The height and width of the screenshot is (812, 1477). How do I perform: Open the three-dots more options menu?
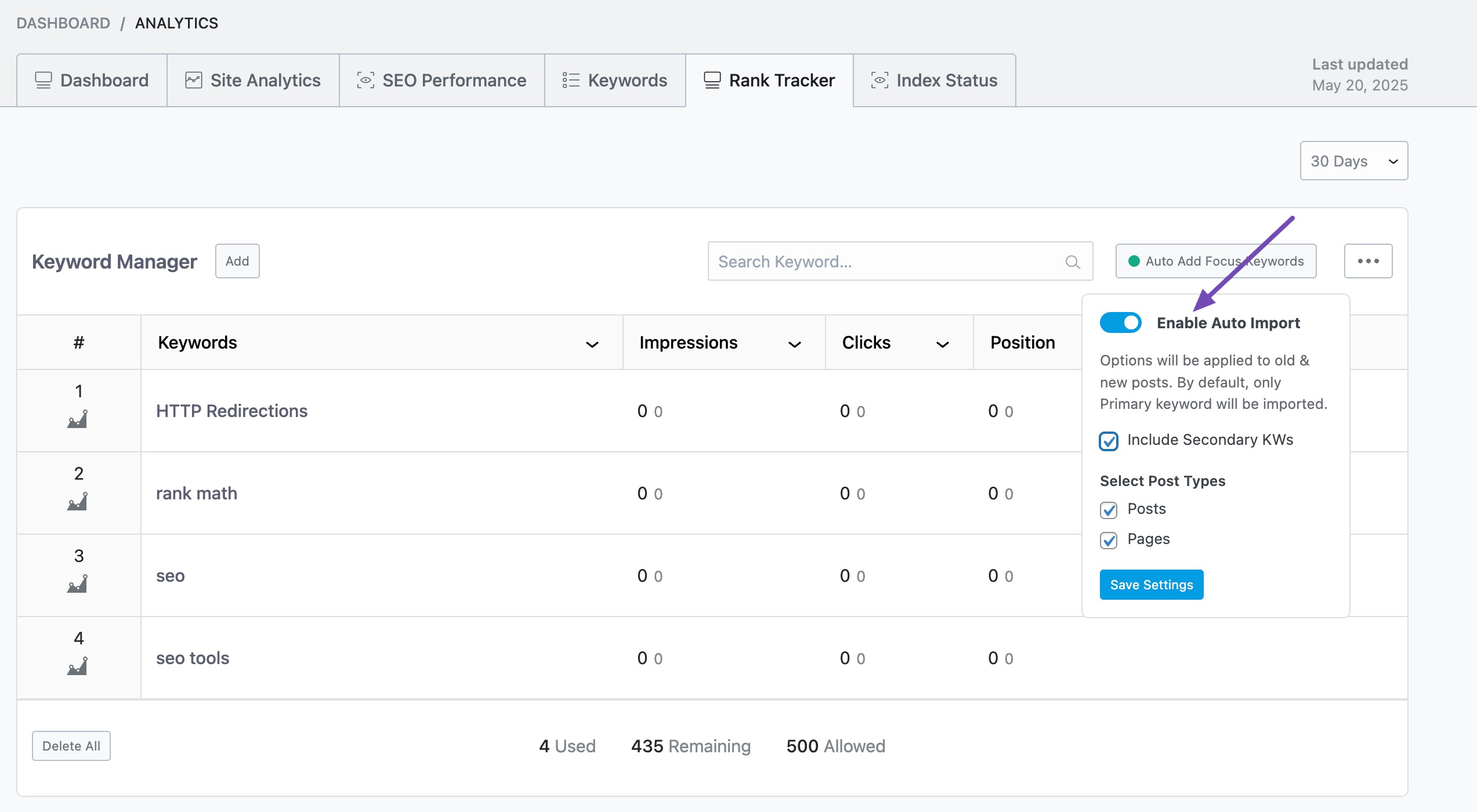[1368, 261]
